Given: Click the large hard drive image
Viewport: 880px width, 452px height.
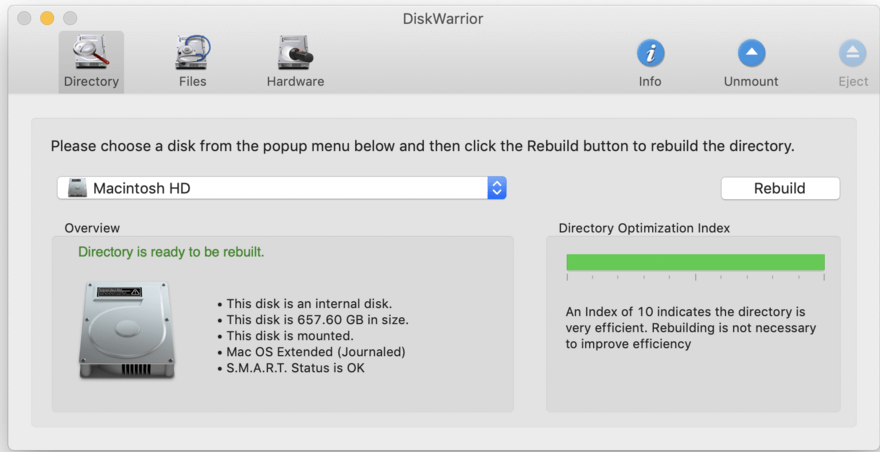Looking at the screenshot, I should (x=126, y=329).
